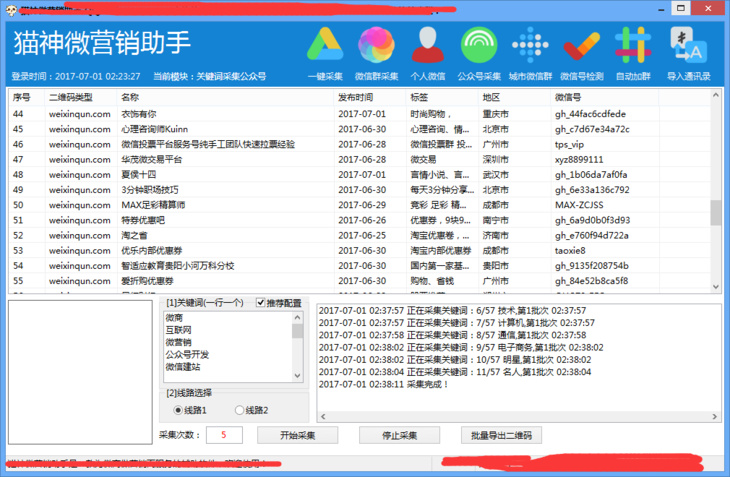Image resolution: width=730 pixels, height=477 pixels.
Task: Select the 互联网 keyword line
Action: [178, 330]
